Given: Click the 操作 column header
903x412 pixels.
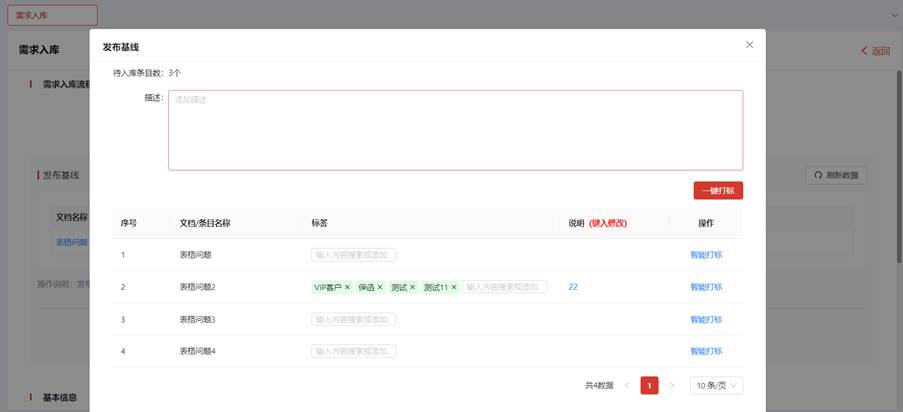Looking at the screenshot, I should [x=706, y=224].
